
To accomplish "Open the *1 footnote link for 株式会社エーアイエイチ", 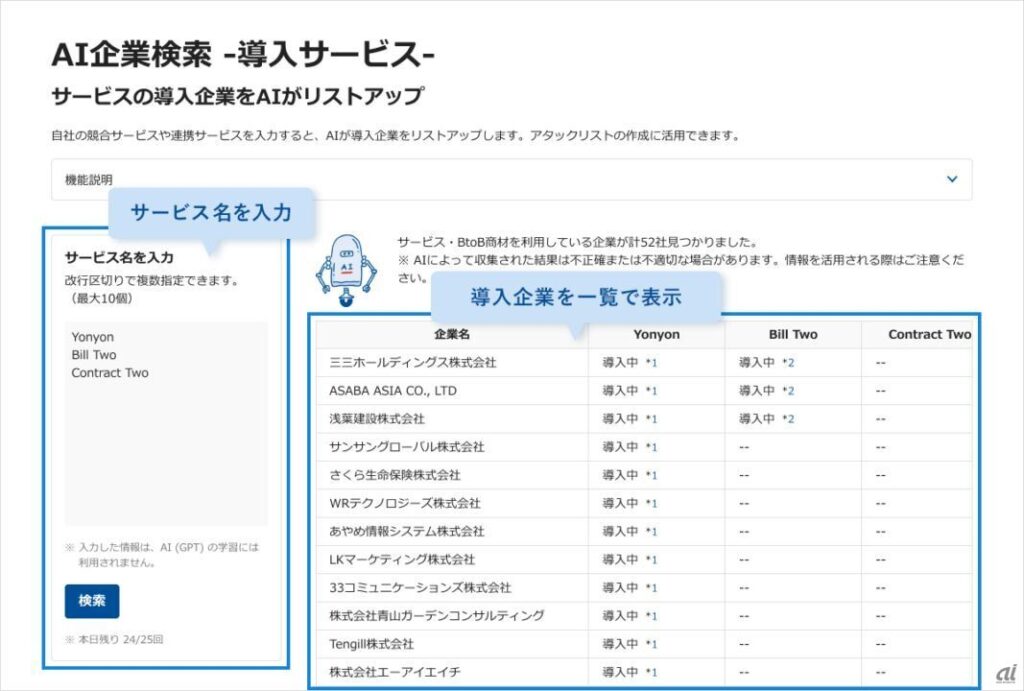I will (x=651, y=671).
